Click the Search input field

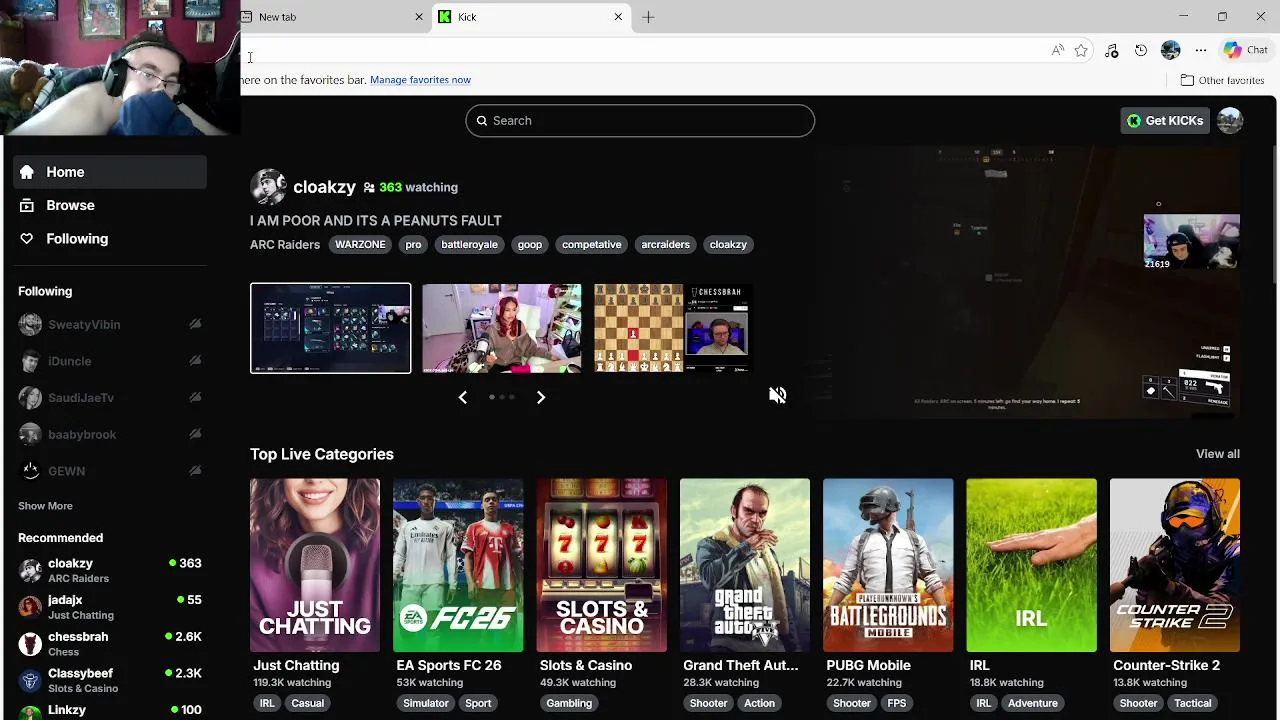(x=640, y=120)
